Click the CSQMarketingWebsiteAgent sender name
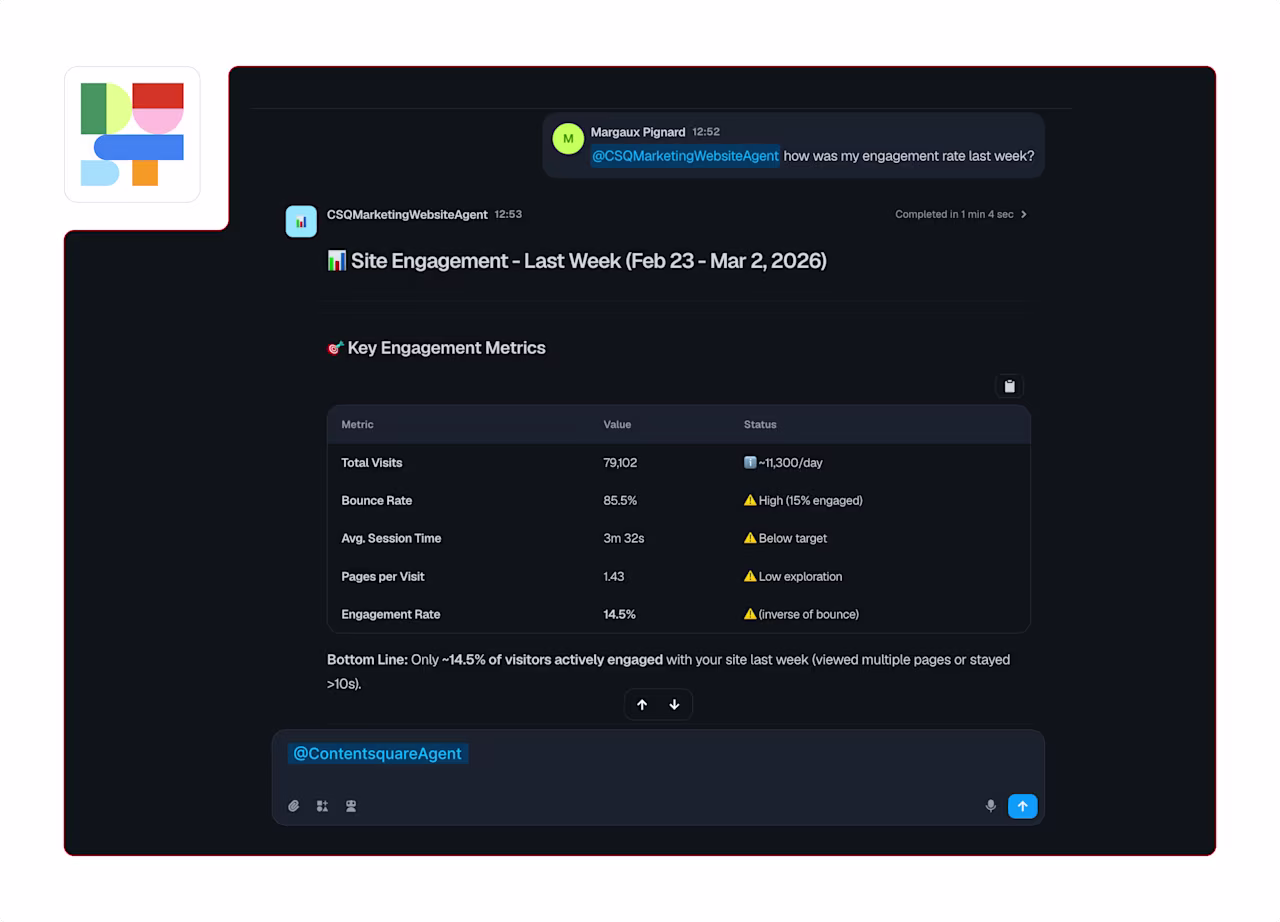1280x922 pixels. pyautogui.click(x=407, y=214)
